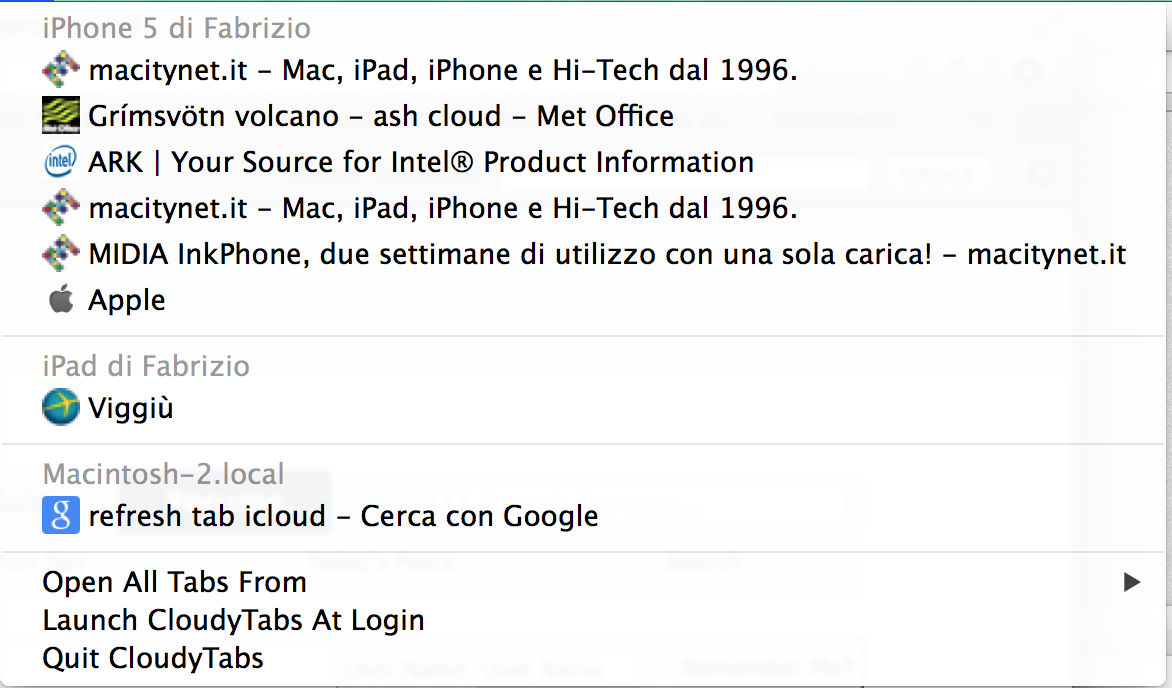Select the iPad di Fabrizio device section
This screenshot has width=1172, height=688.
pyautogui.click(x=146, y=366)
